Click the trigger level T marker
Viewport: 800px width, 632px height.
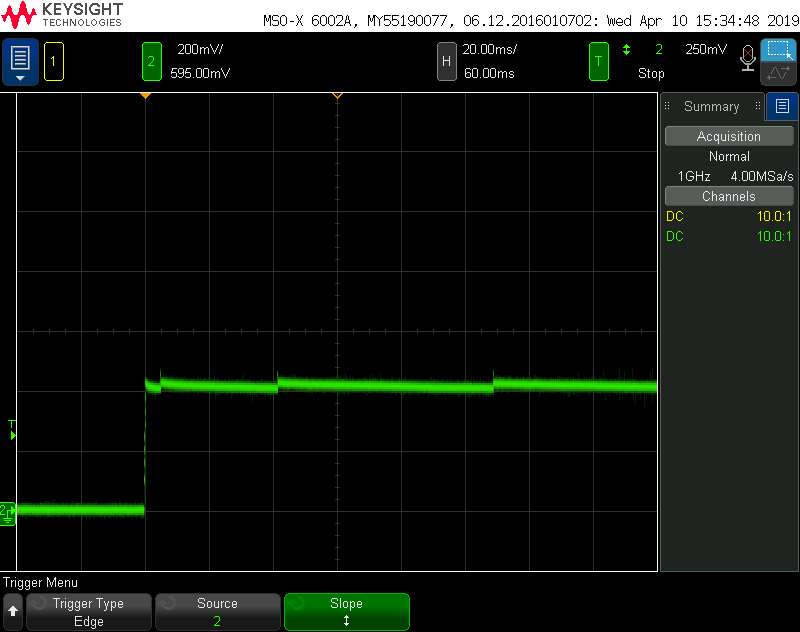click(12, 430)
